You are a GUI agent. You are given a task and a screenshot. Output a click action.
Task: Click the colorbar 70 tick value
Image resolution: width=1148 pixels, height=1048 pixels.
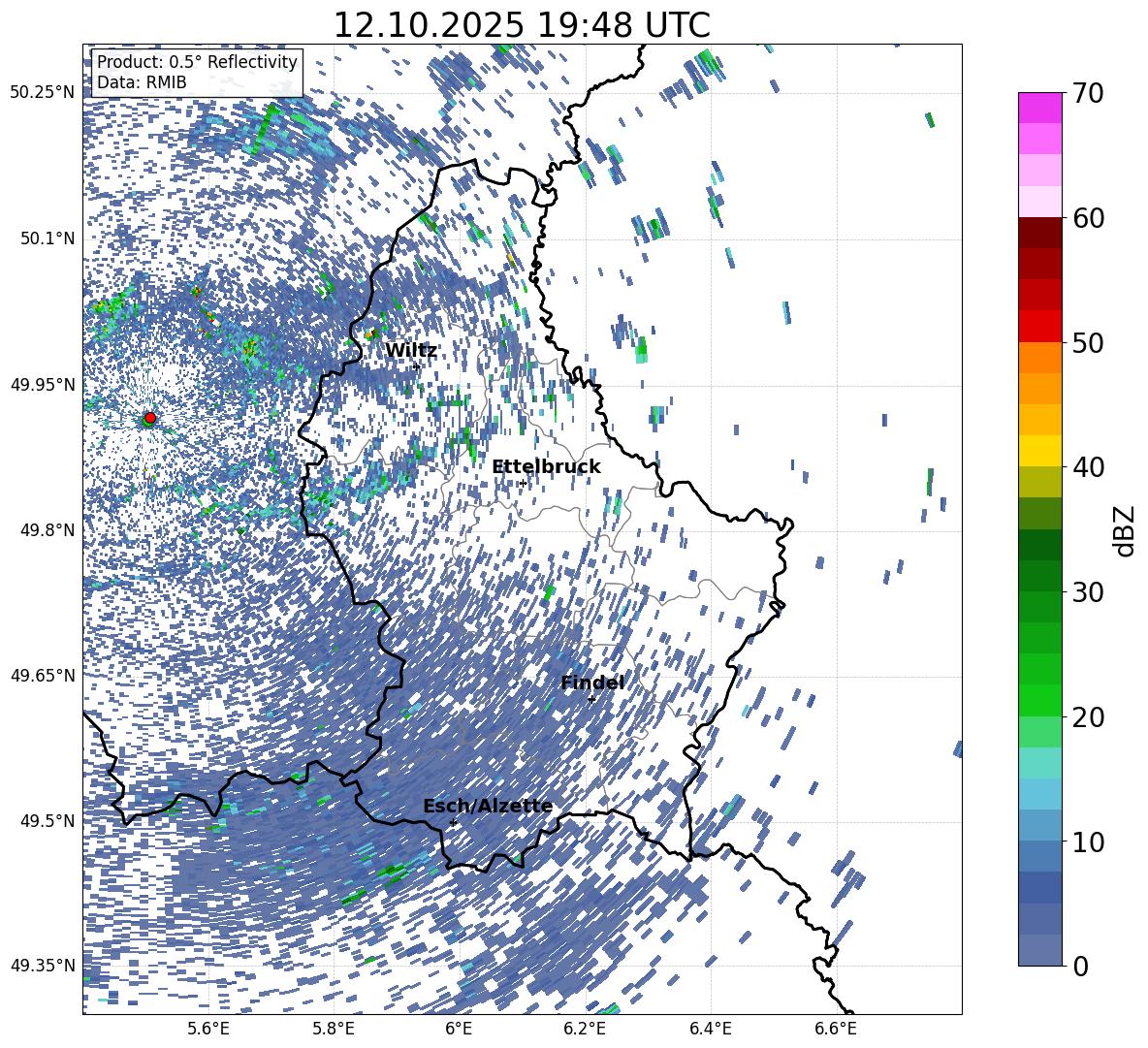coord(1087,94)
